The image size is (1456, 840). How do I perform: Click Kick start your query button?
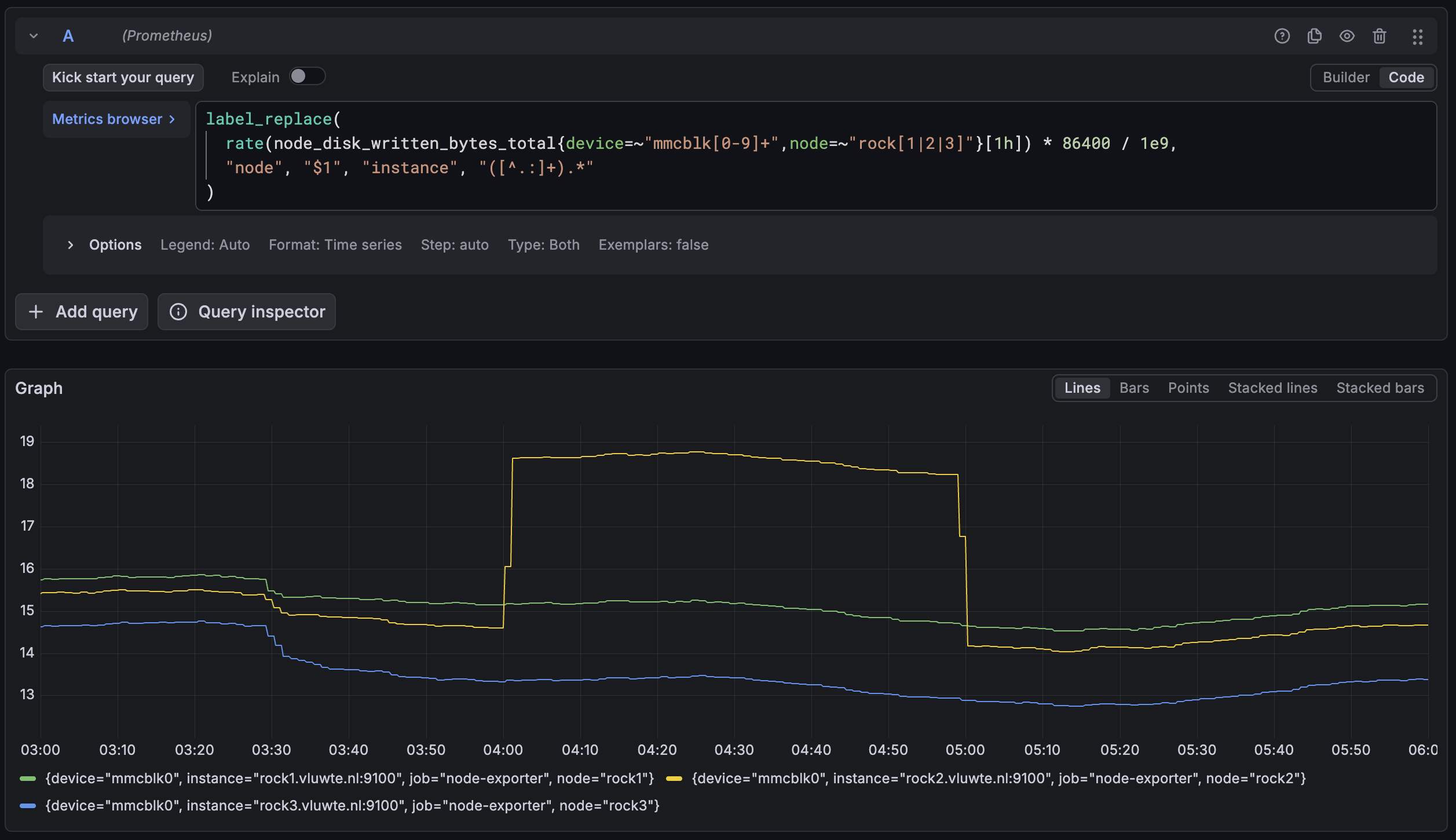pos(123,78)
